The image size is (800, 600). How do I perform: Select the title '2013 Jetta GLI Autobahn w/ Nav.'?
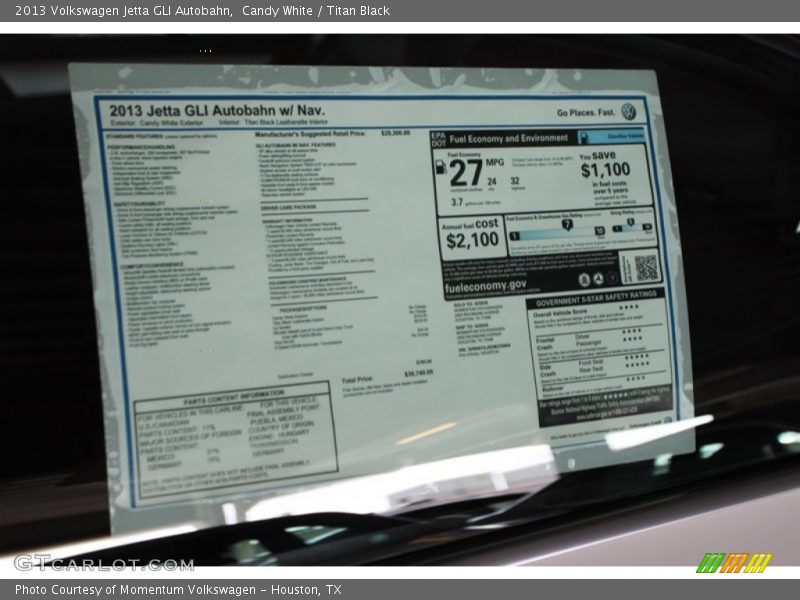(217, 110)
